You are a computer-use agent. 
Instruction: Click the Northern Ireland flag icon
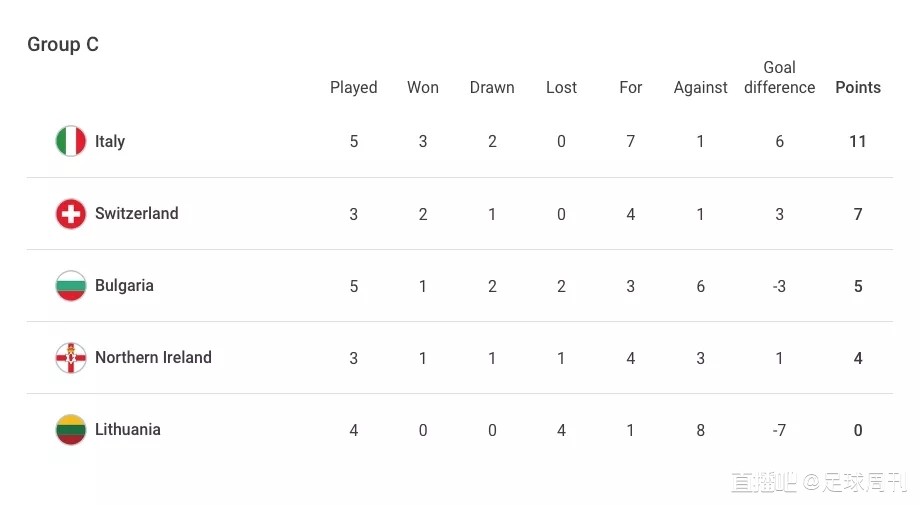(71, 358)
